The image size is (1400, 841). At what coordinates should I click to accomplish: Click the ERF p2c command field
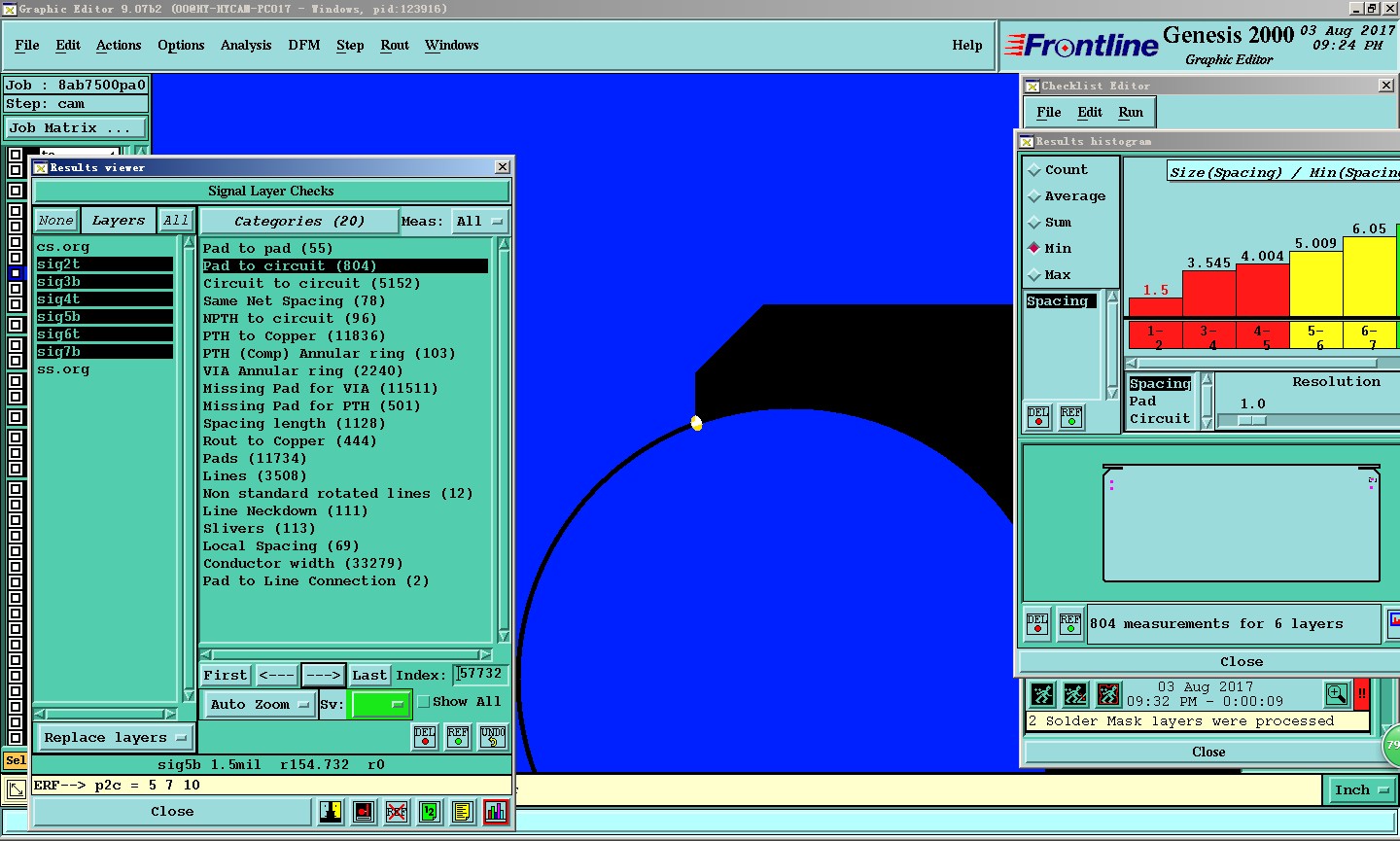(272, 786)
